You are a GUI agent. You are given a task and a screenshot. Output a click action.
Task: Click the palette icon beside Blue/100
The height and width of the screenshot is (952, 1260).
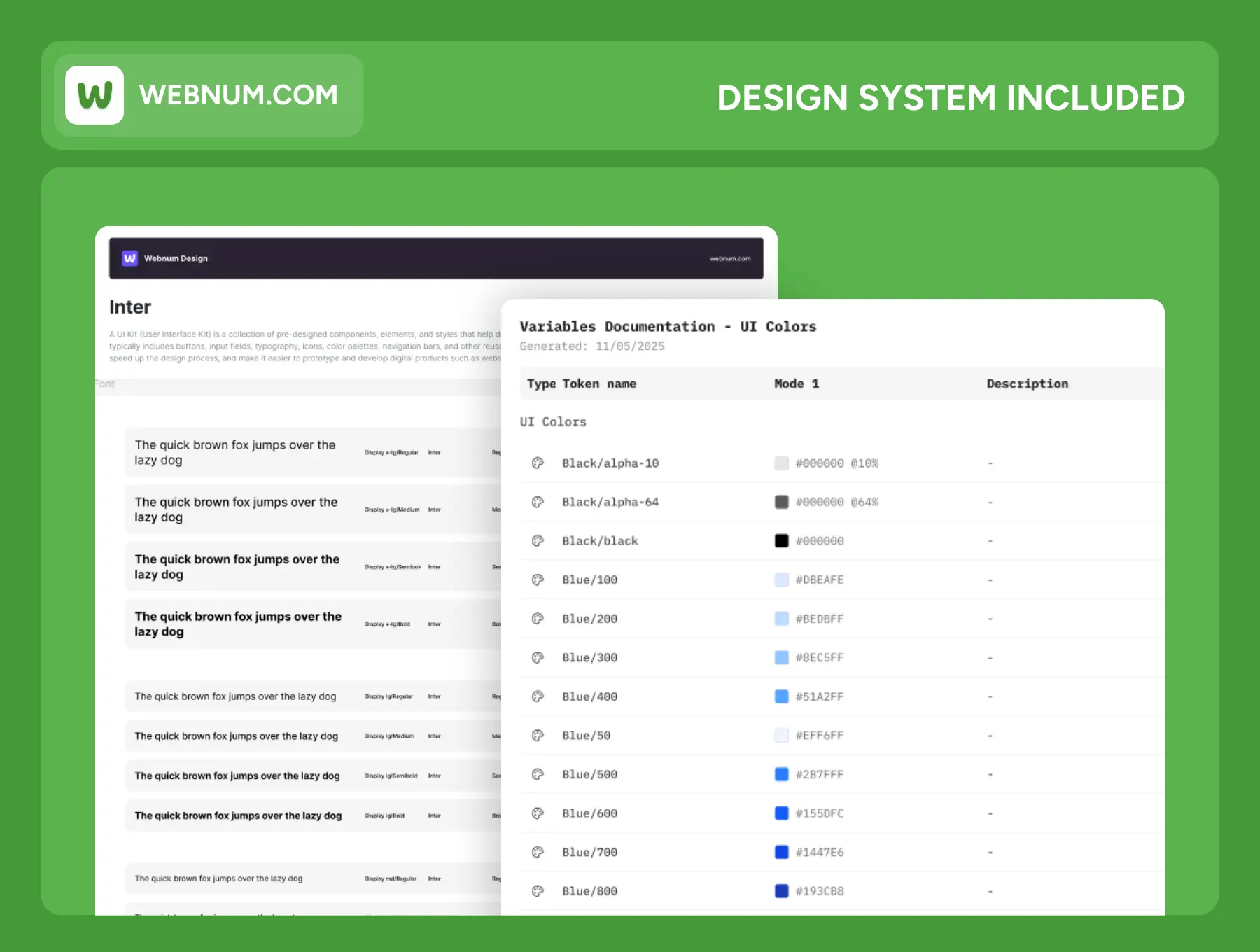click(538, 580)
